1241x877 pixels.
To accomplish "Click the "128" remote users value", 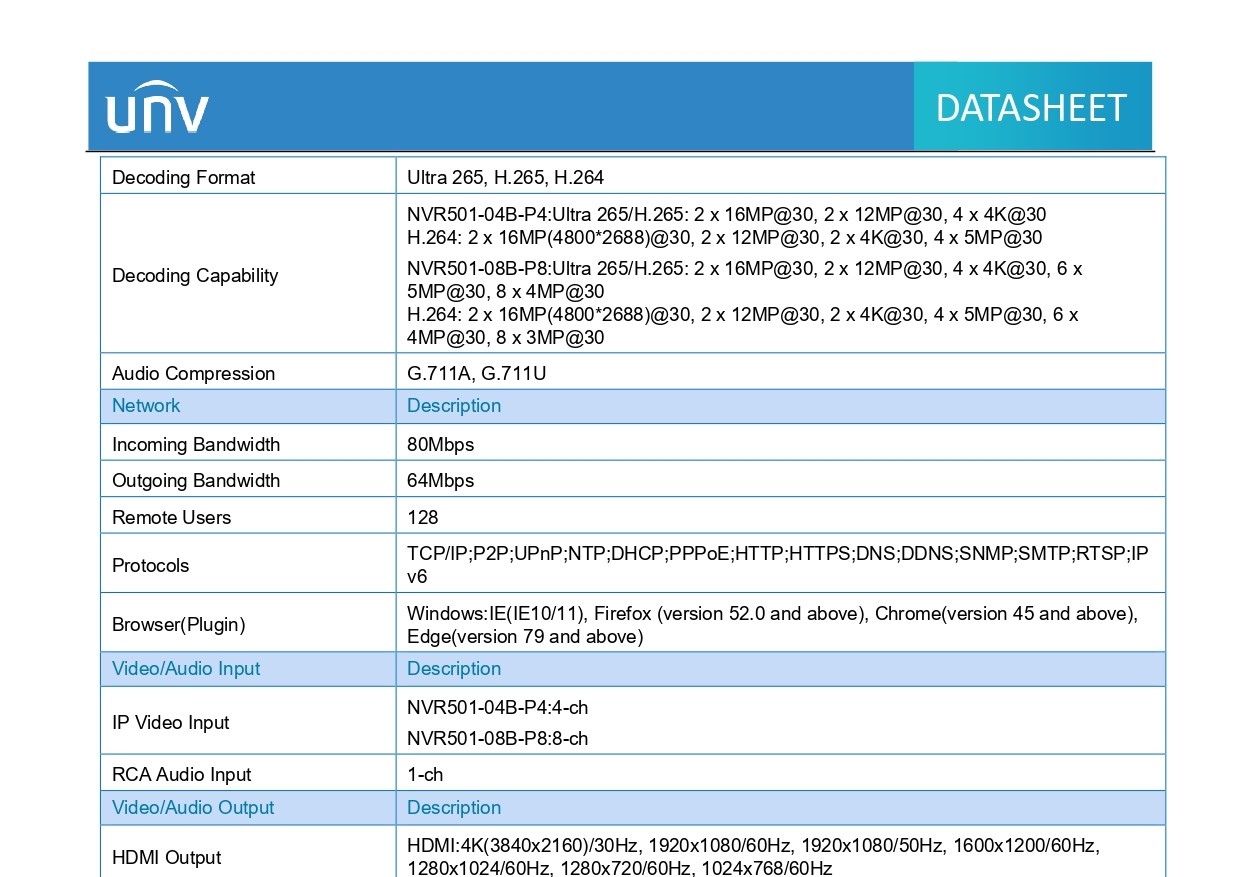I will click(x=423, y=518).
